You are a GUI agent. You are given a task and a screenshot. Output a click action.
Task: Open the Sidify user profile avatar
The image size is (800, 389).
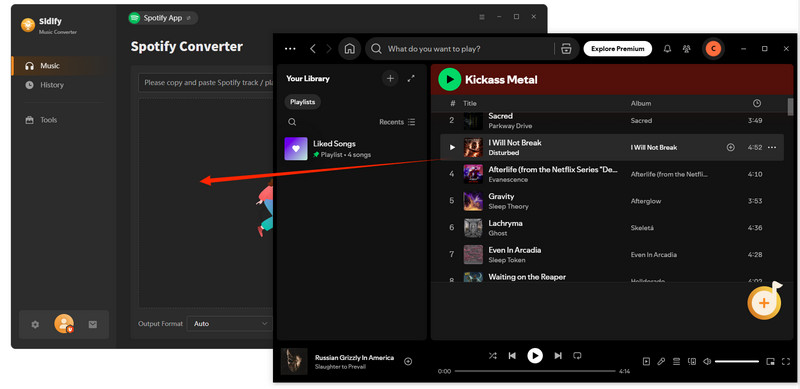[x=64, y=324]
